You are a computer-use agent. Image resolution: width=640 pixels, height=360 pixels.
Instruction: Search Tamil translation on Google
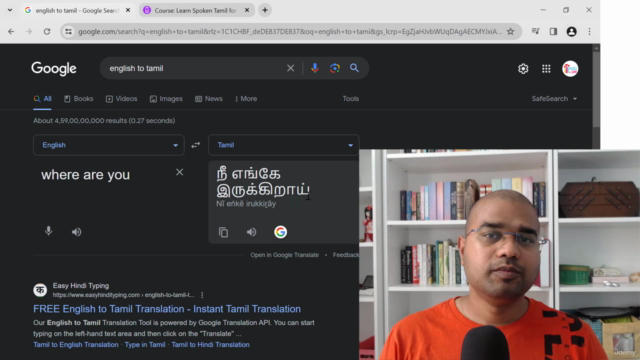coord(280,232)
